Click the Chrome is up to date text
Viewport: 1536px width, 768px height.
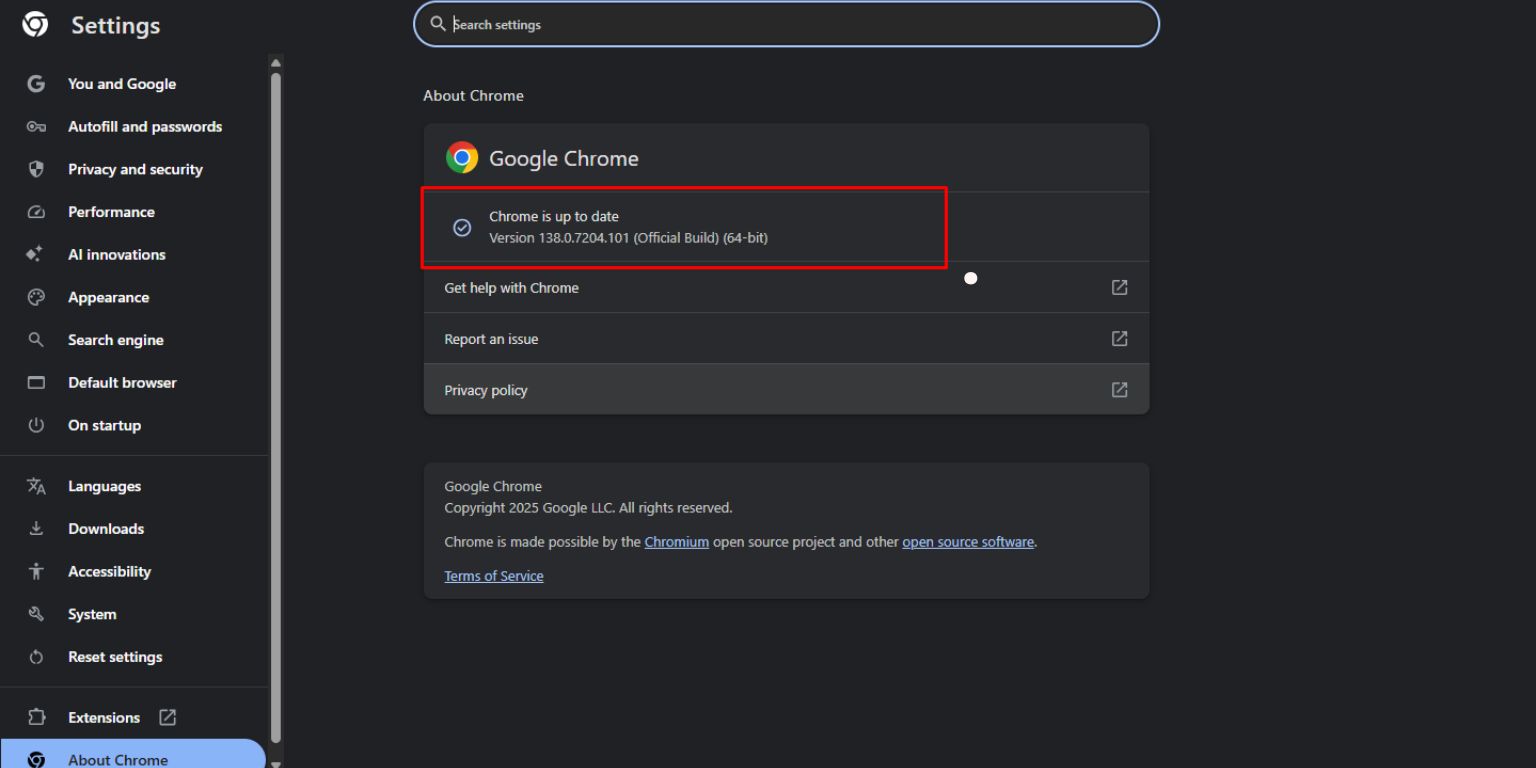554,216
